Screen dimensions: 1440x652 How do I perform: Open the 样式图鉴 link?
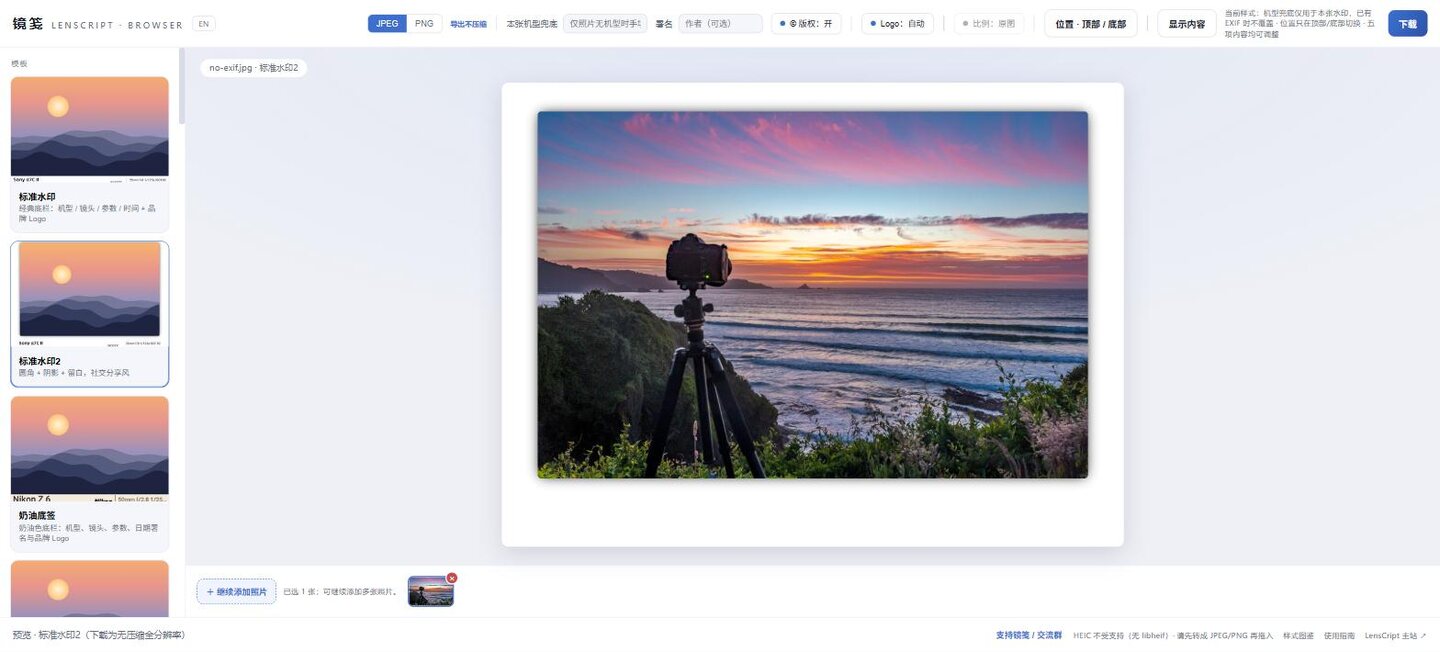[1298, 635]
